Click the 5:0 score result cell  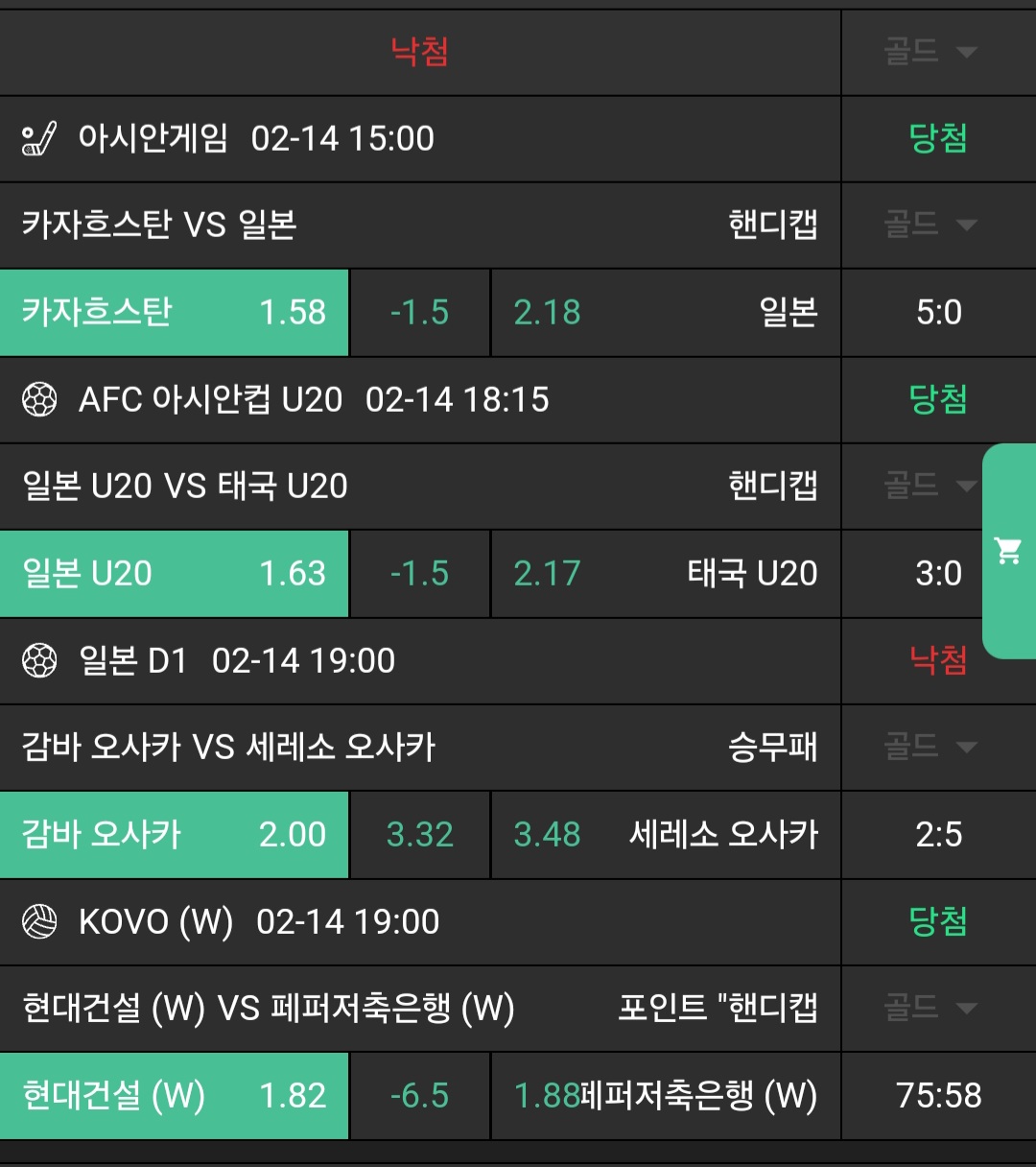(x=938, y=313)
